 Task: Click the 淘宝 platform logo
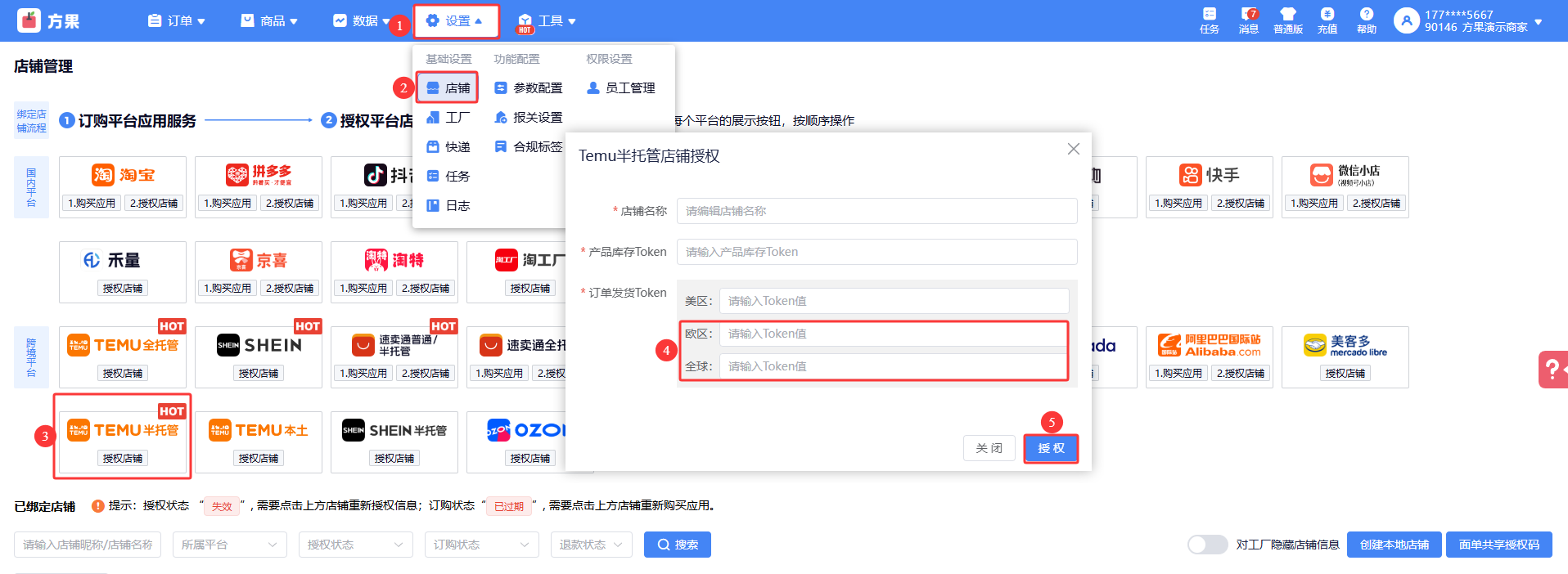pos(123,175)
